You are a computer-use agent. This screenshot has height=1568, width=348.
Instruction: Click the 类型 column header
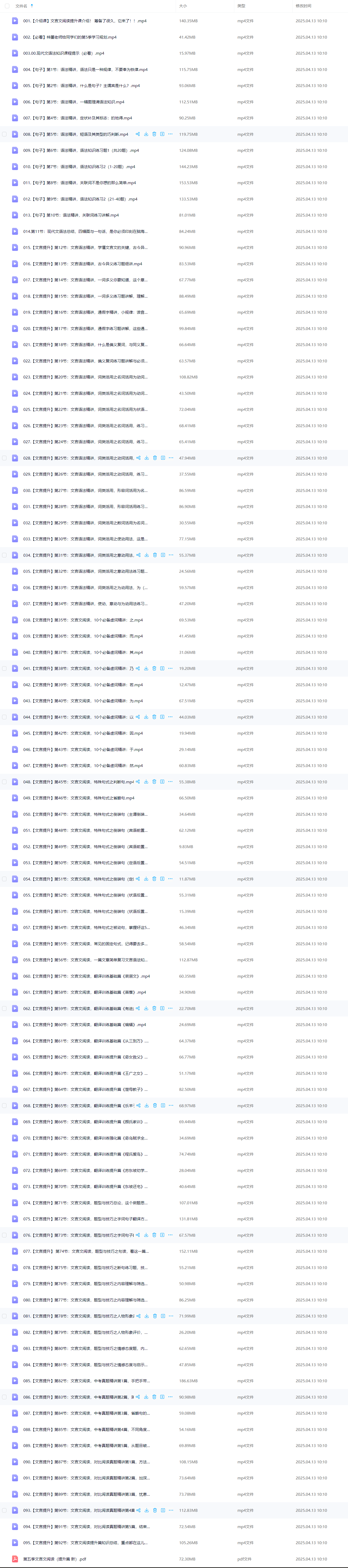[x=241, y=5]
